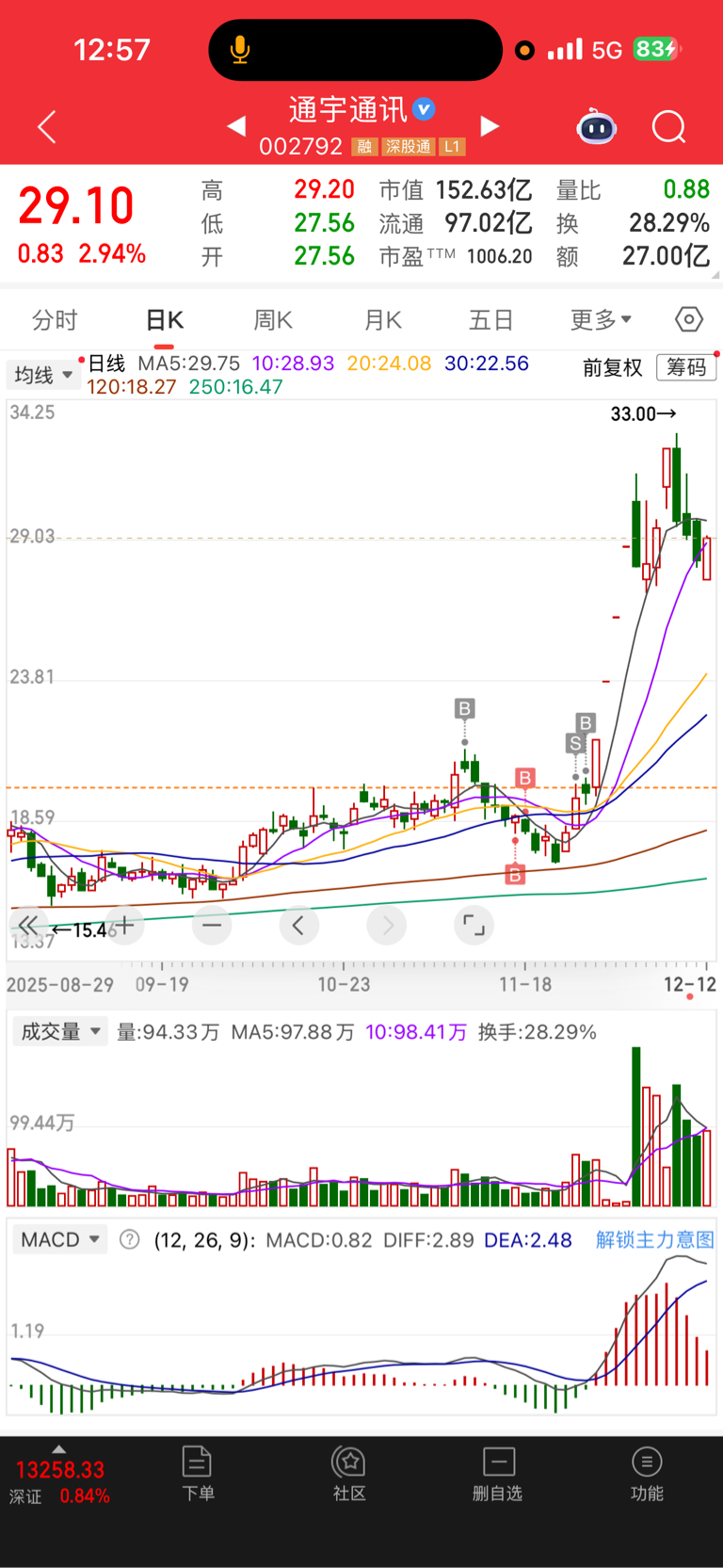This screenshot has width=723, height=1568.
Task: Move chart left with arrow button
Action: pyautogui.click(x=298, y=926)
